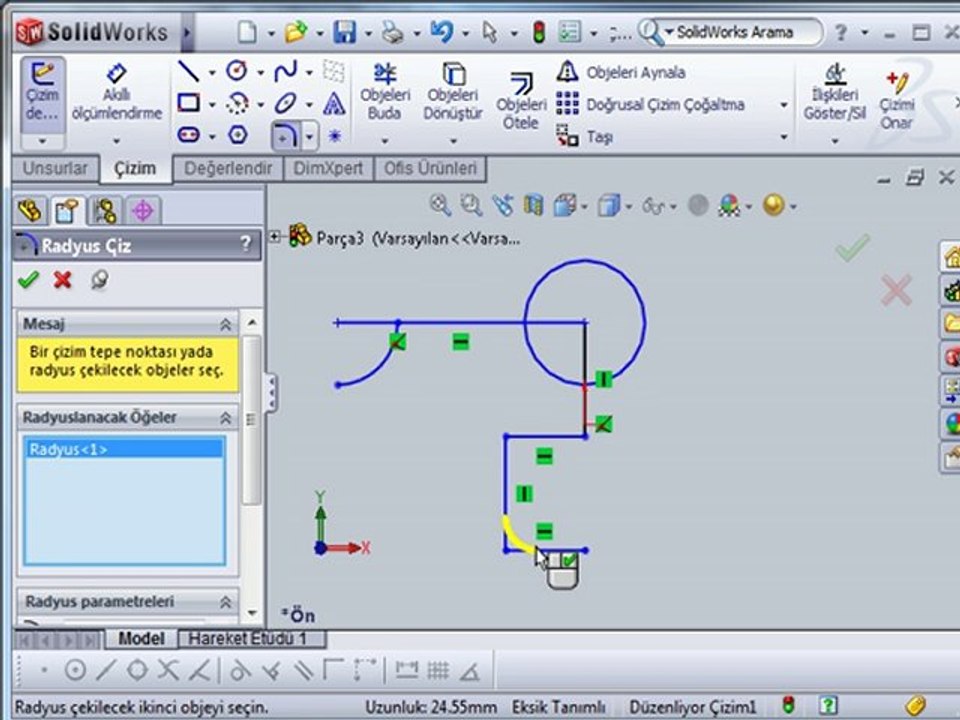The height and width of the screenshot is (720, 960).
Task: Select the Arc sketch tool
Action: coord(238,103)
